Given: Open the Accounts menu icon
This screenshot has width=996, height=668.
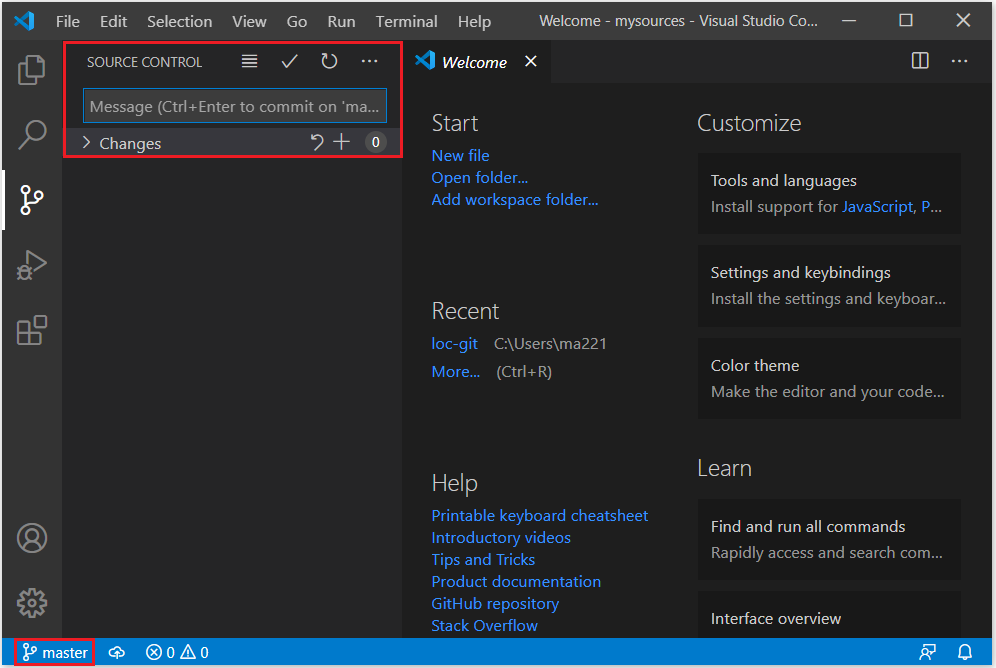Looking at the screenshot, I should 31,538.
